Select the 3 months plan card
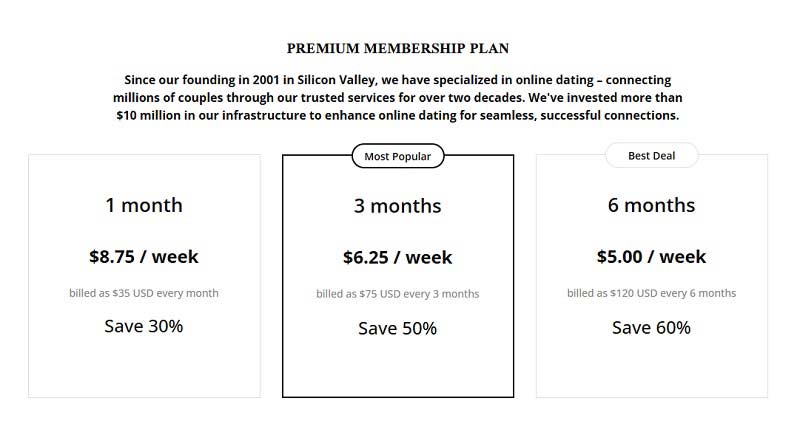Viewport: 800px width, 432px height. coord(398,276)
